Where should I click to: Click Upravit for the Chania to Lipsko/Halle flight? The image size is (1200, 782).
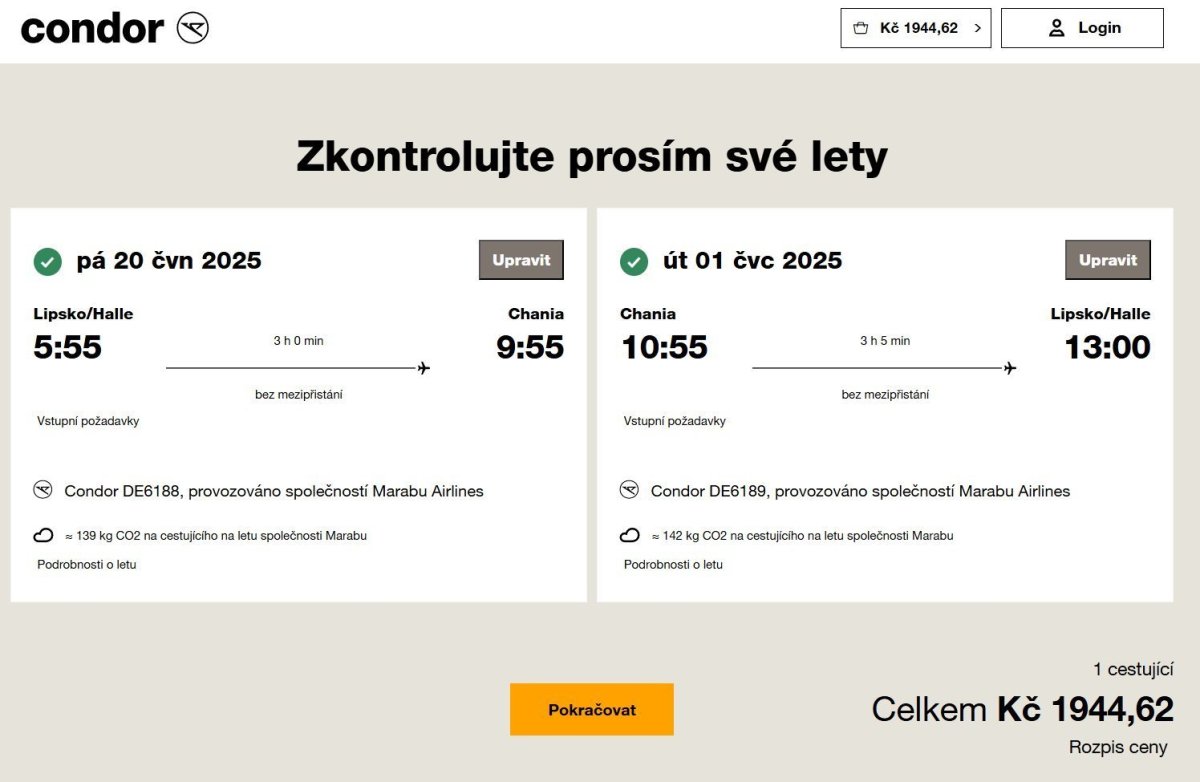[1107, 260]
